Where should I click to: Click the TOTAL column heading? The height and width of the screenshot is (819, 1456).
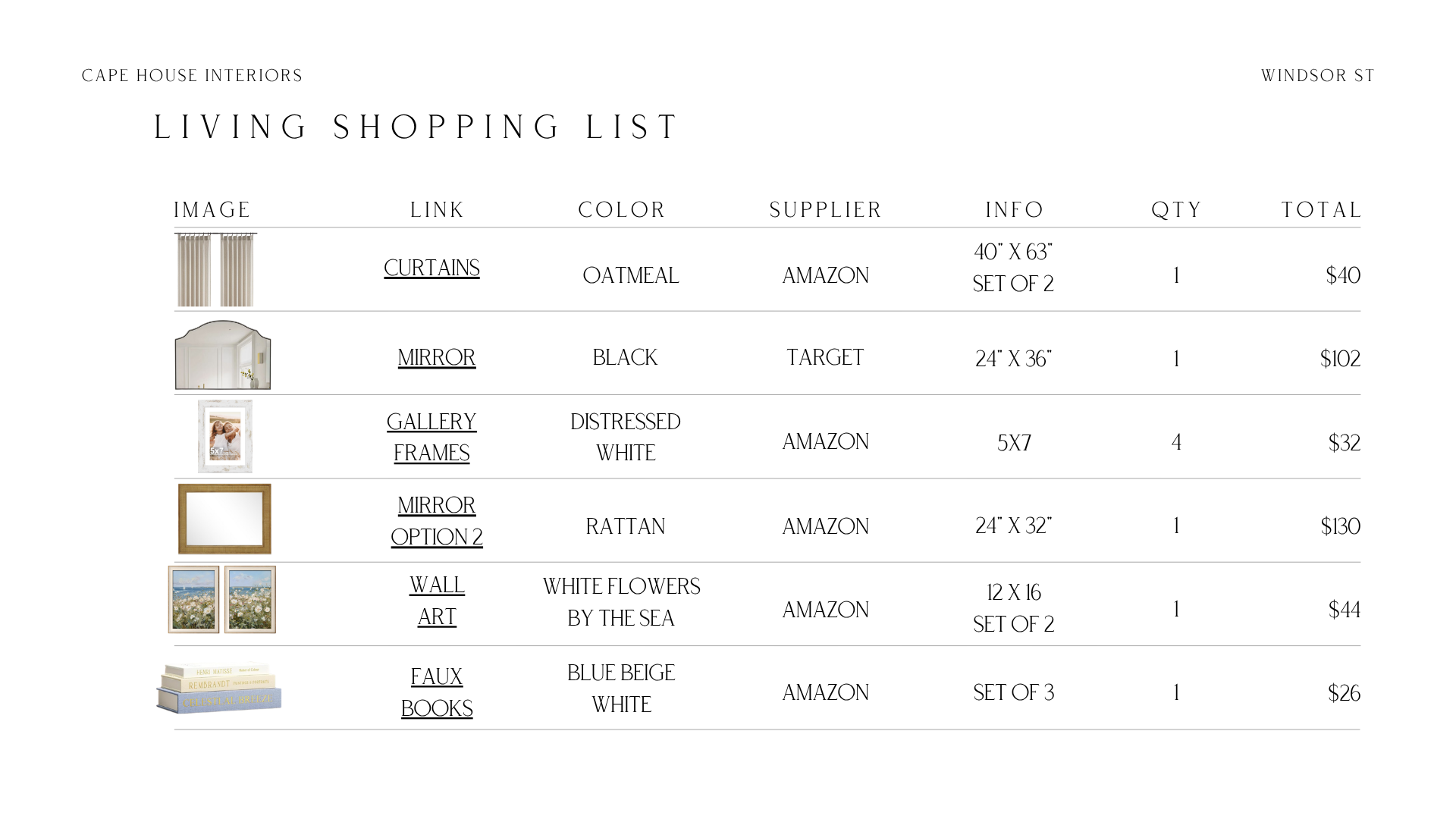pos(1322,210)
